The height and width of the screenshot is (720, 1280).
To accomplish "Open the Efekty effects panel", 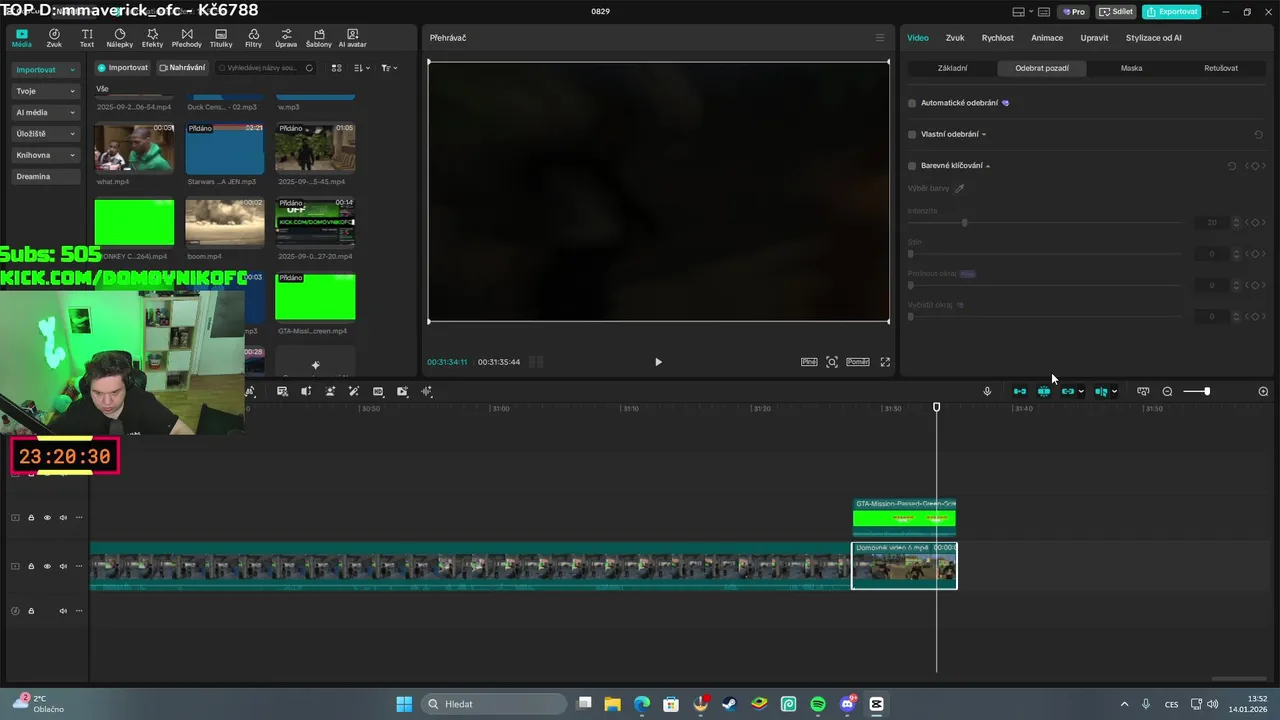I will click(152, 38).
